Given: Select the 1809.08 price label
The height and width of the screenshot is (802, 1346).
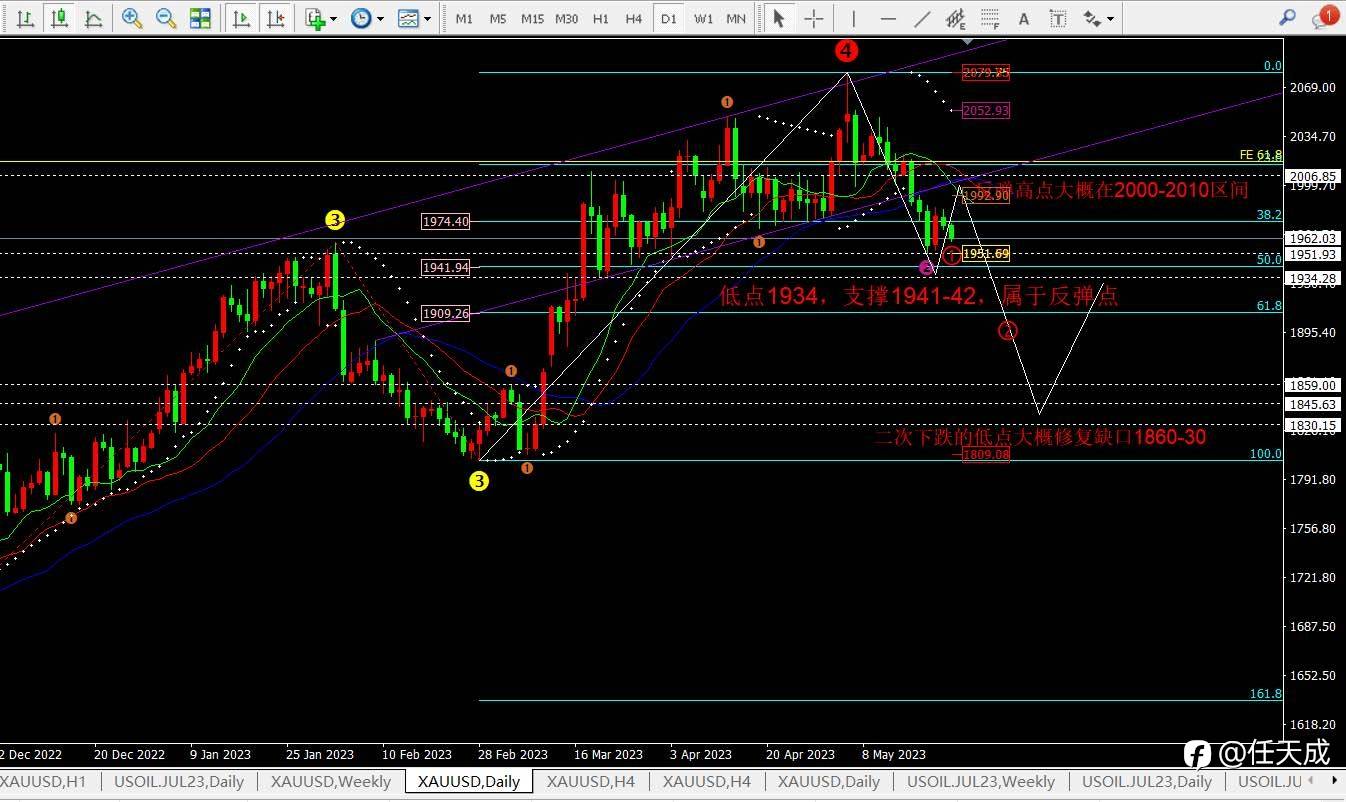Looking at the screenshot, I should (x=985, y=454).
